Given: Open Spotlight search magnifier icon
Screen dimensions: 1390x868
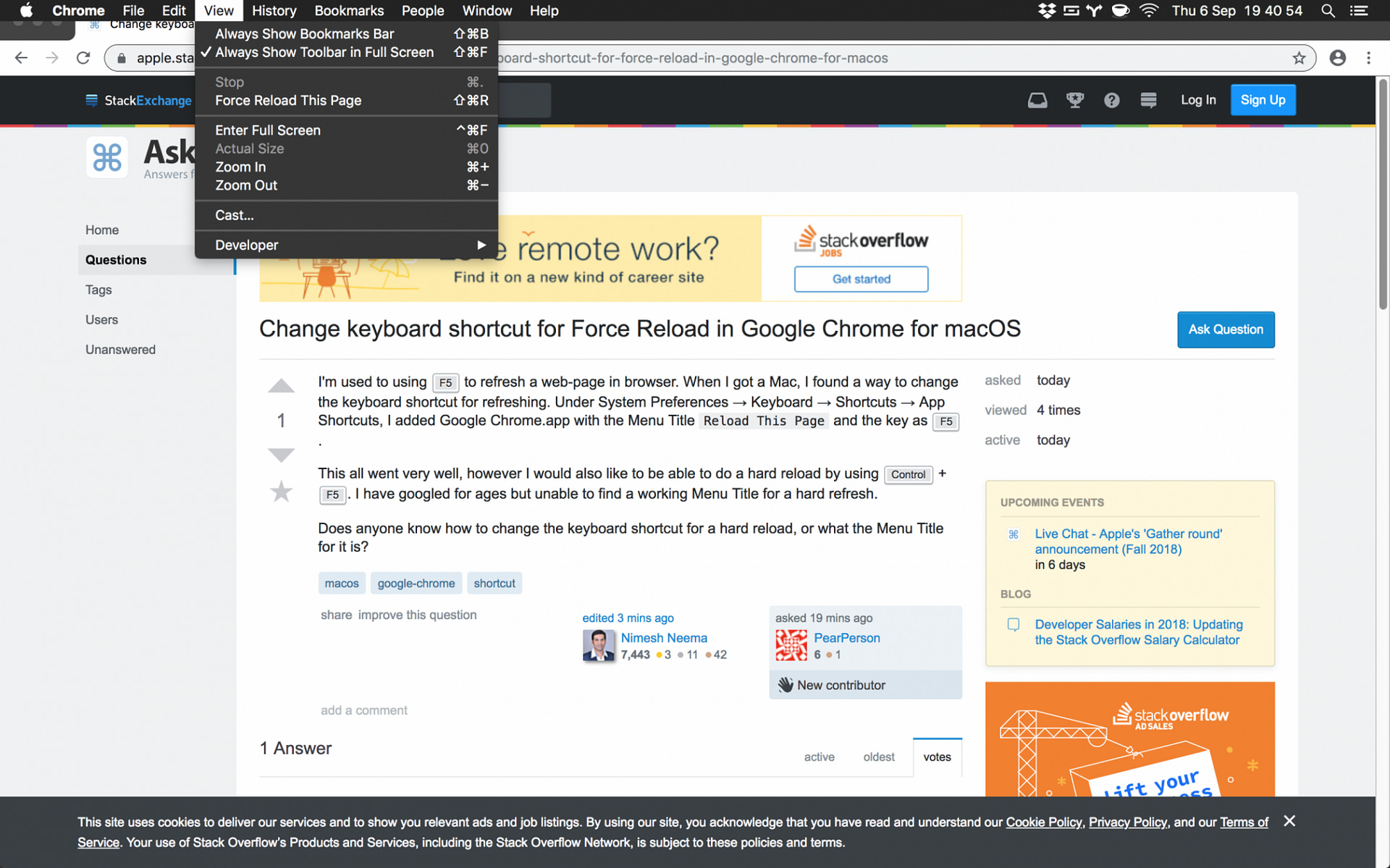Looking at the screenshot, I should (1328, 10).
